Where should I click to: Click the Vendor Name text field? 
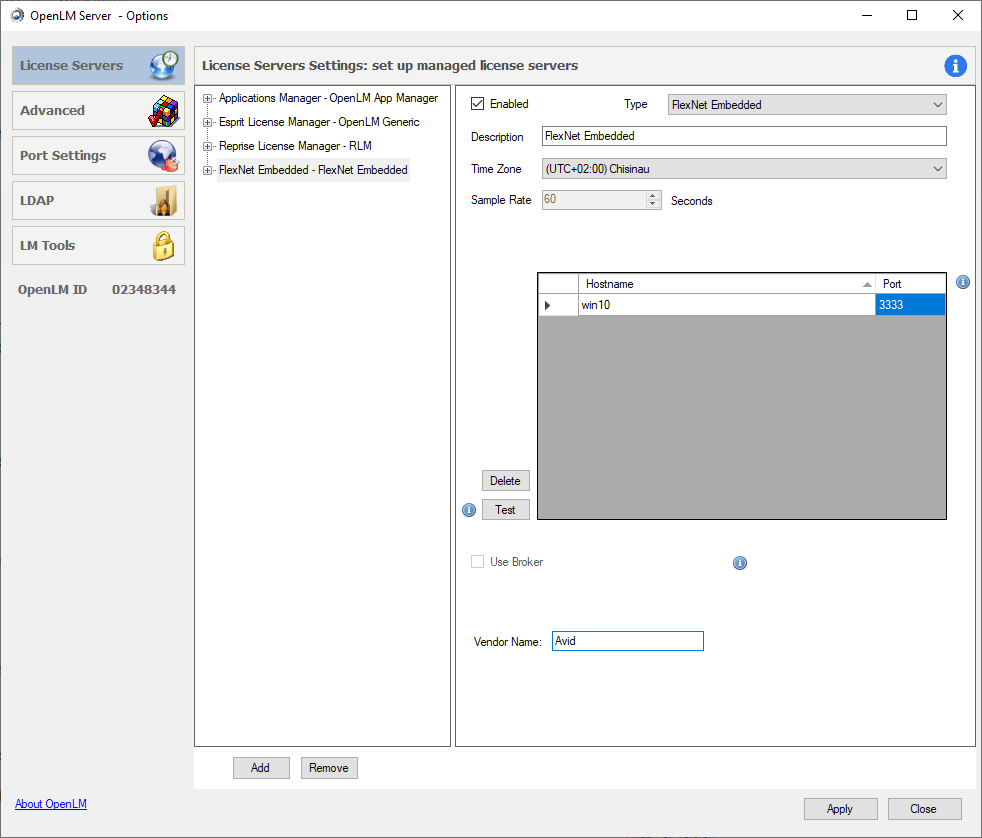pos(627,641)
